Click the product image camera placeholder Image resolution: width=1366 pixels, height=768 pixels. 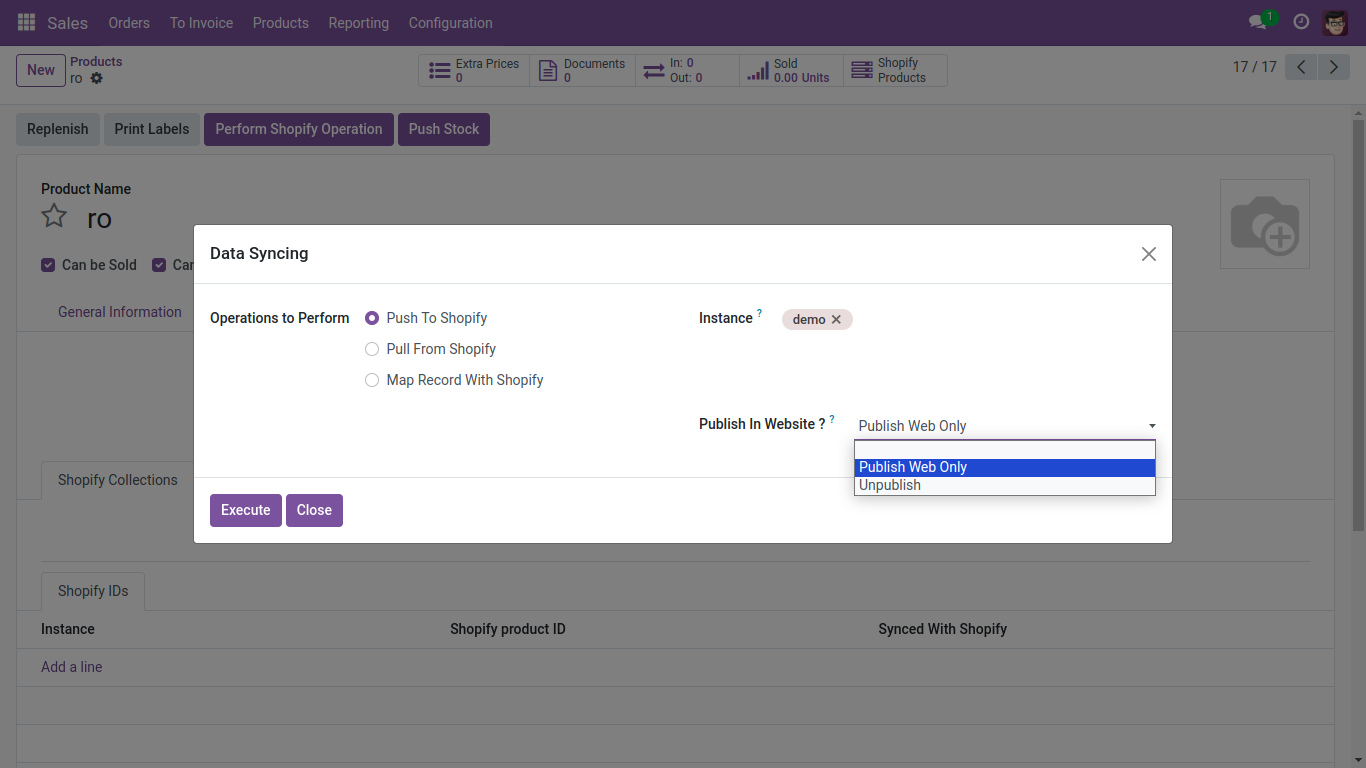point(1264,224)
